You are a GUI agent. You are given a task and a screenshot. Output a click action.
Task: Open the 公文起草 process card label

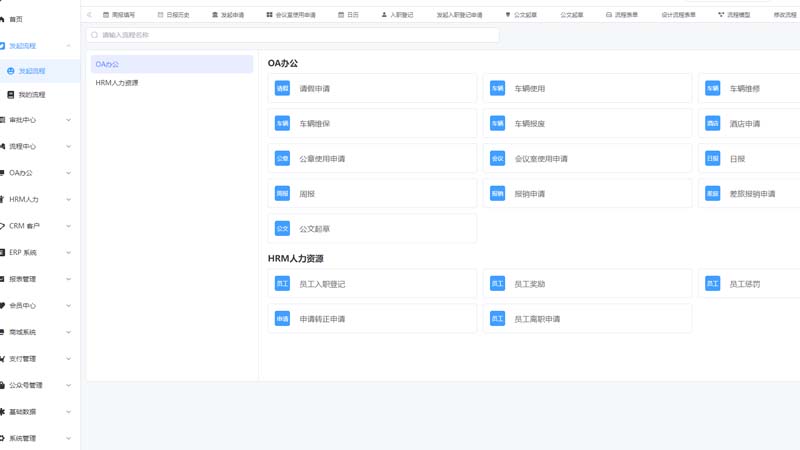pos(314,229)
